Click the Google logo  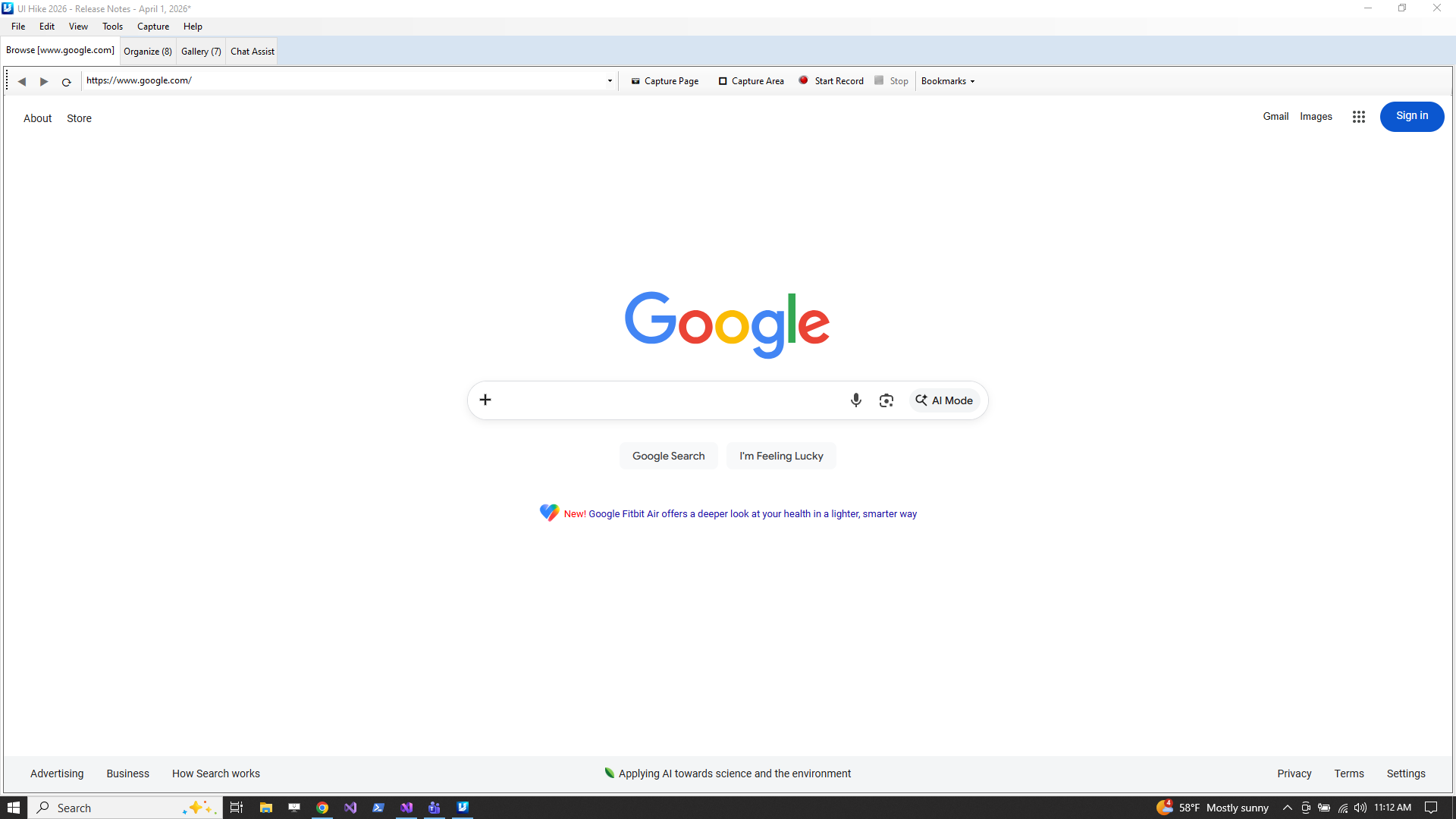point(727,325)
